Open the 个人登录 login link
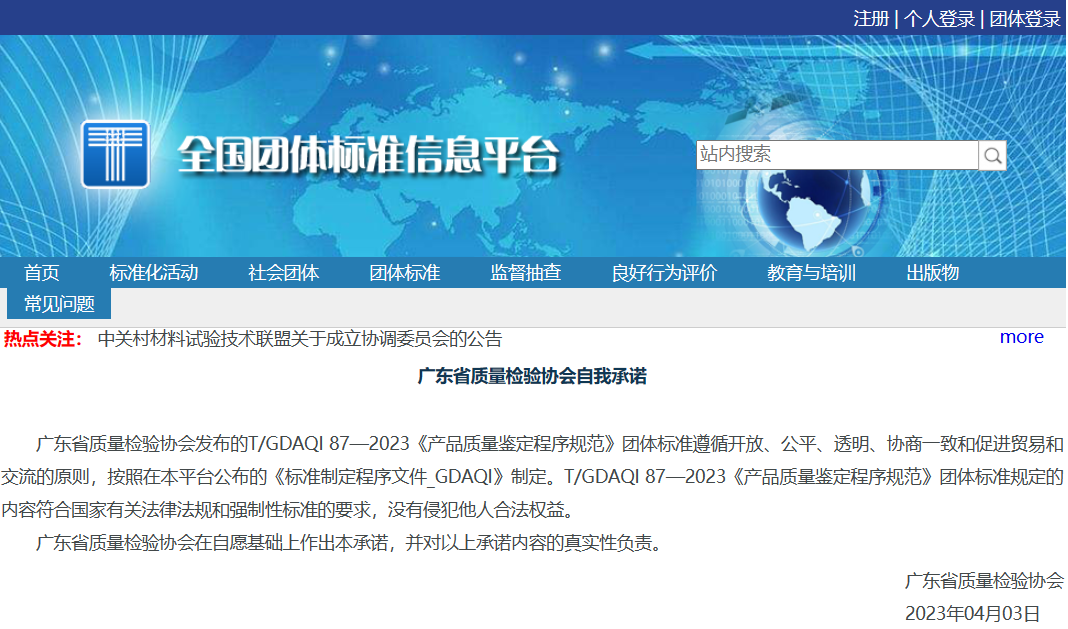The height and width of the screenshot is (629, 1068). click(939, 18)
